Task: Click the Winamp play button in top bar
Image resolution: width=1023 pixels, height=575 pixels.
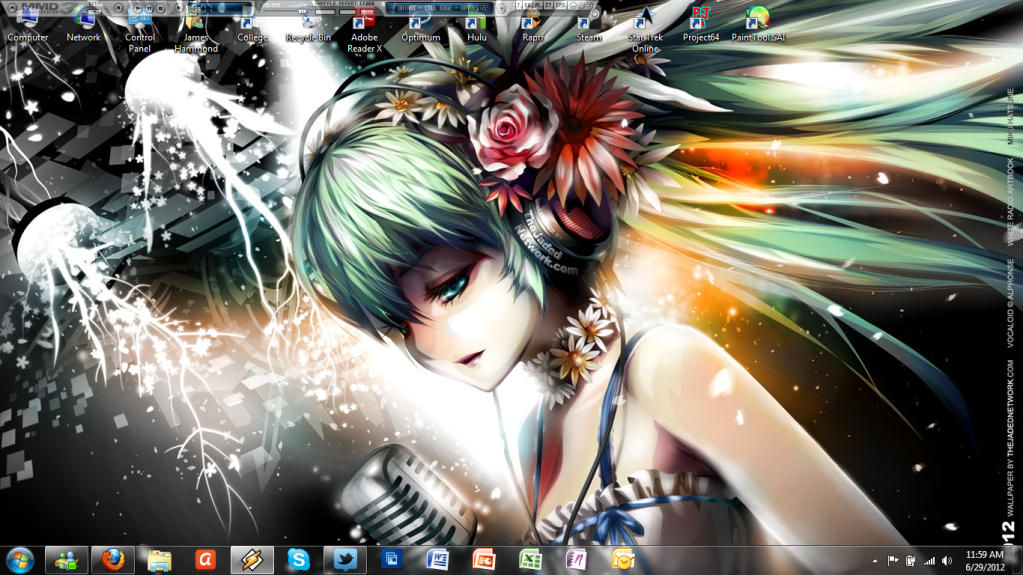Action: [x=138, y=8]
